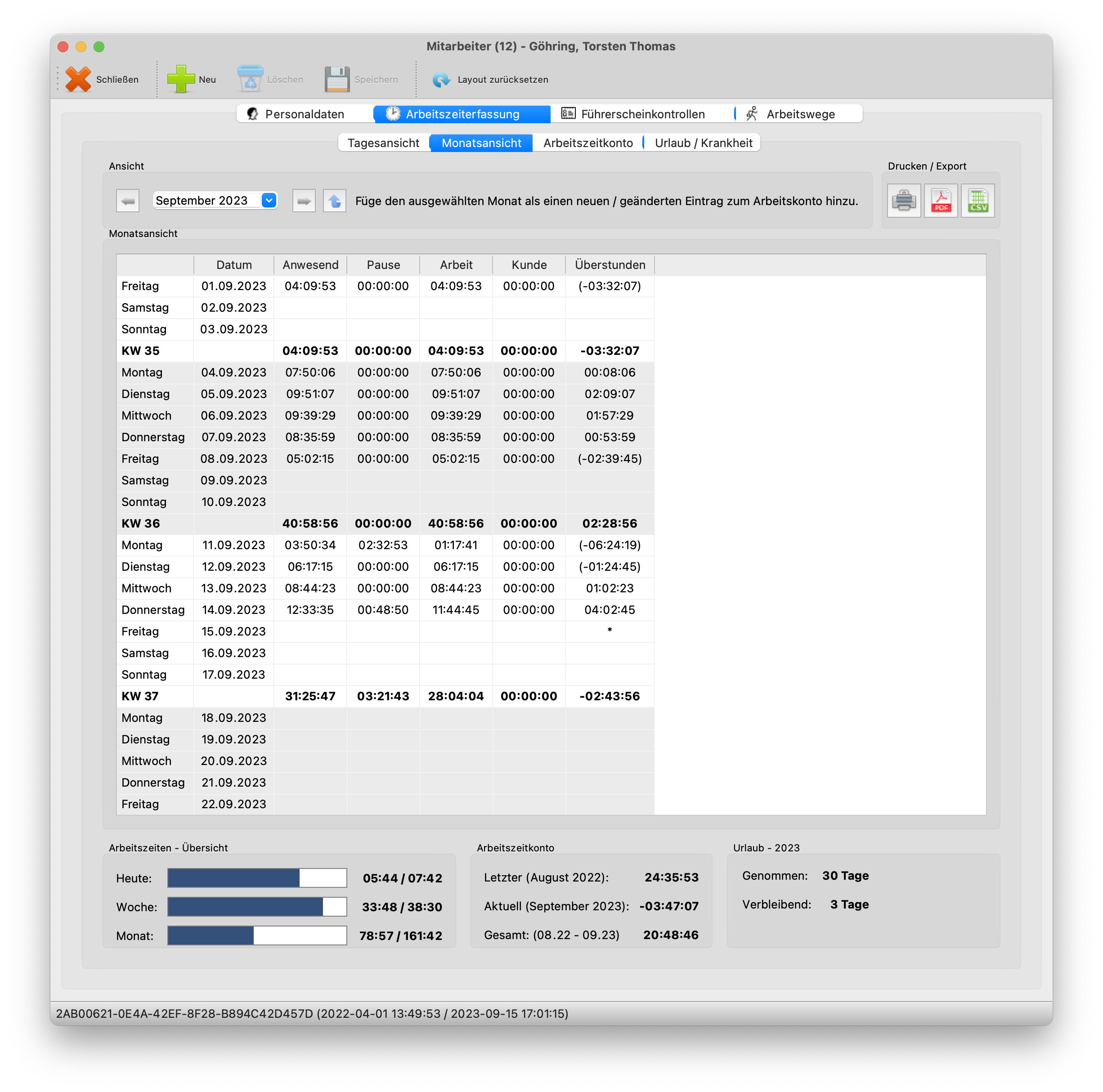Click the Überstunden column header
Image resolution: width=1103 pixels, height=1092 pixels.
pos(610,265)
